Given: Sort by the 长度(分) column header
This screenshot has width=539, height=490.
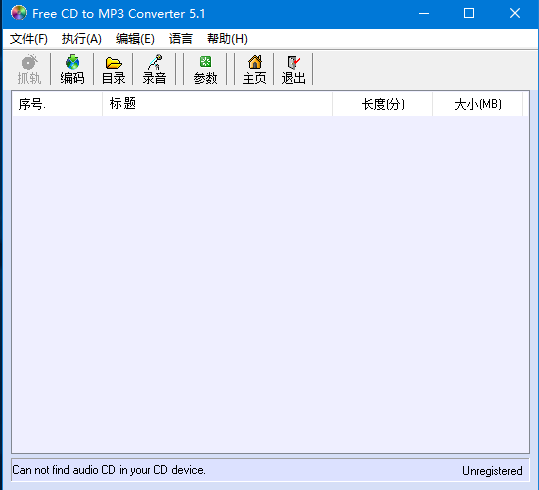Looking at the screenshot, I should pos(382,104).
